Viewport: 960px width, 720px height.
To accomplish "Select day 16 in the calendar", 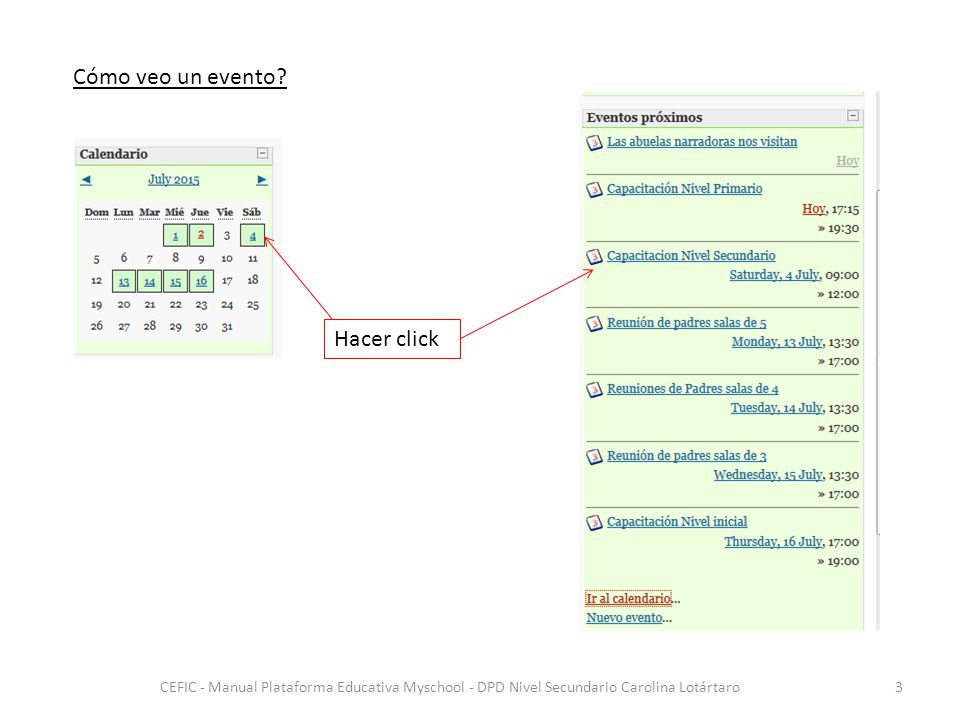I will [x=201, y=282].
